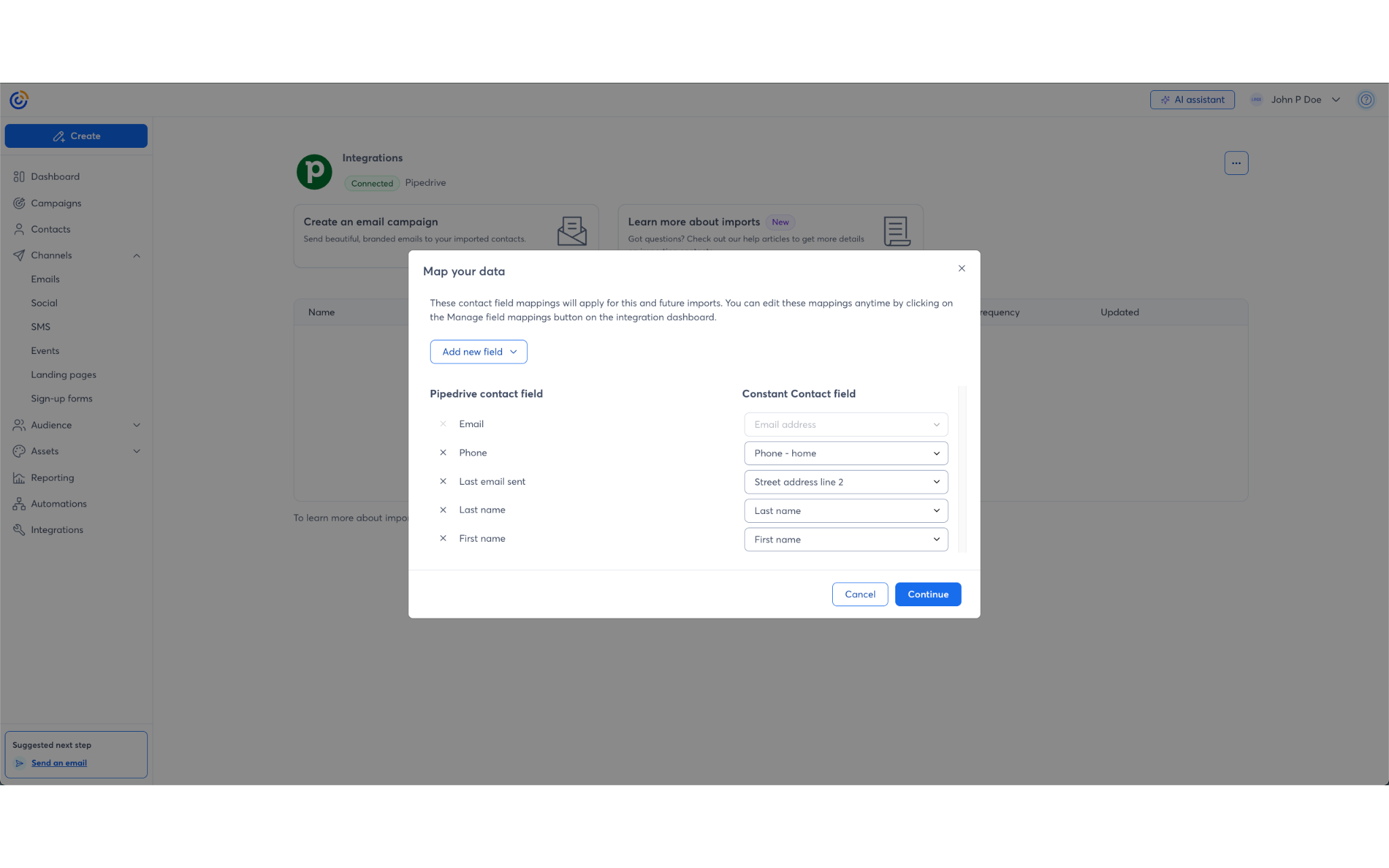Open the Phone - home dropdown
Viewport: 1389px width, 868px height.
click(x=846, y=454)
